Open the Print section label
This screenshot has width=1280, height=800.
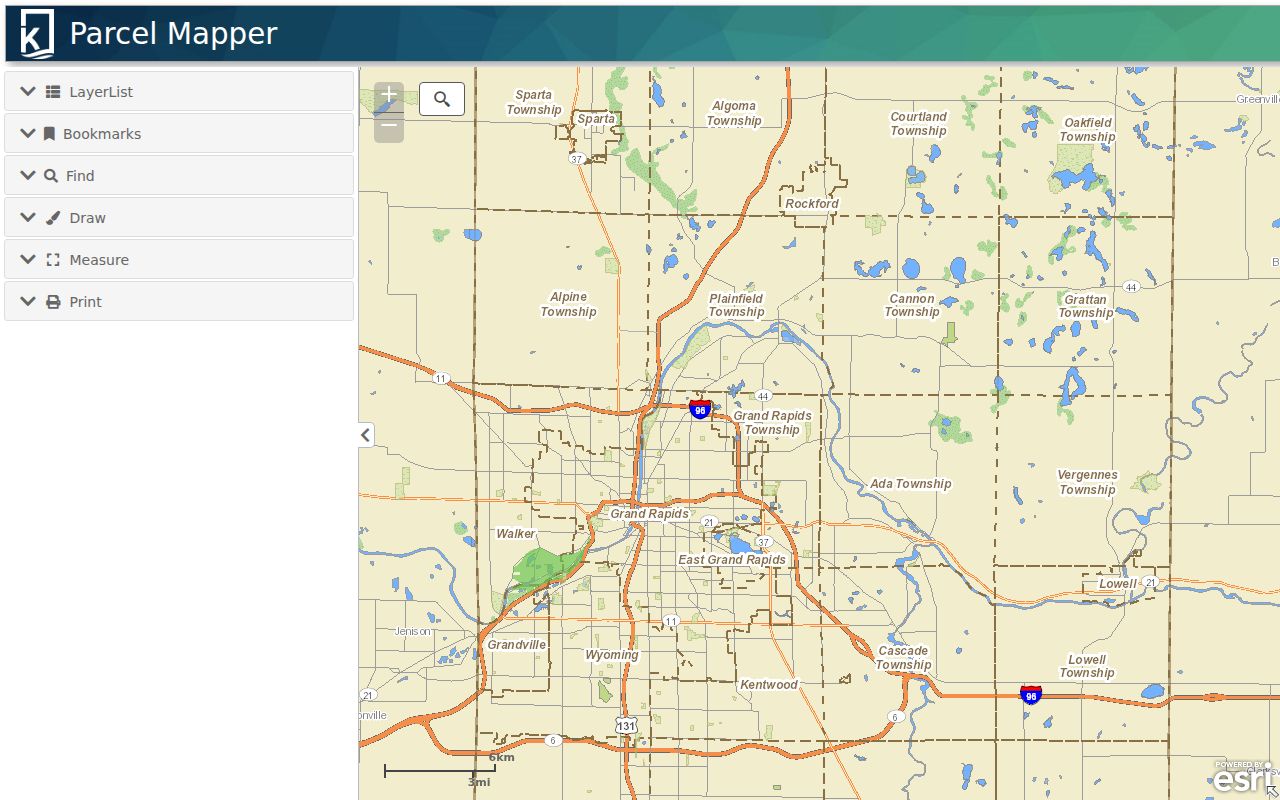(85, 302)
